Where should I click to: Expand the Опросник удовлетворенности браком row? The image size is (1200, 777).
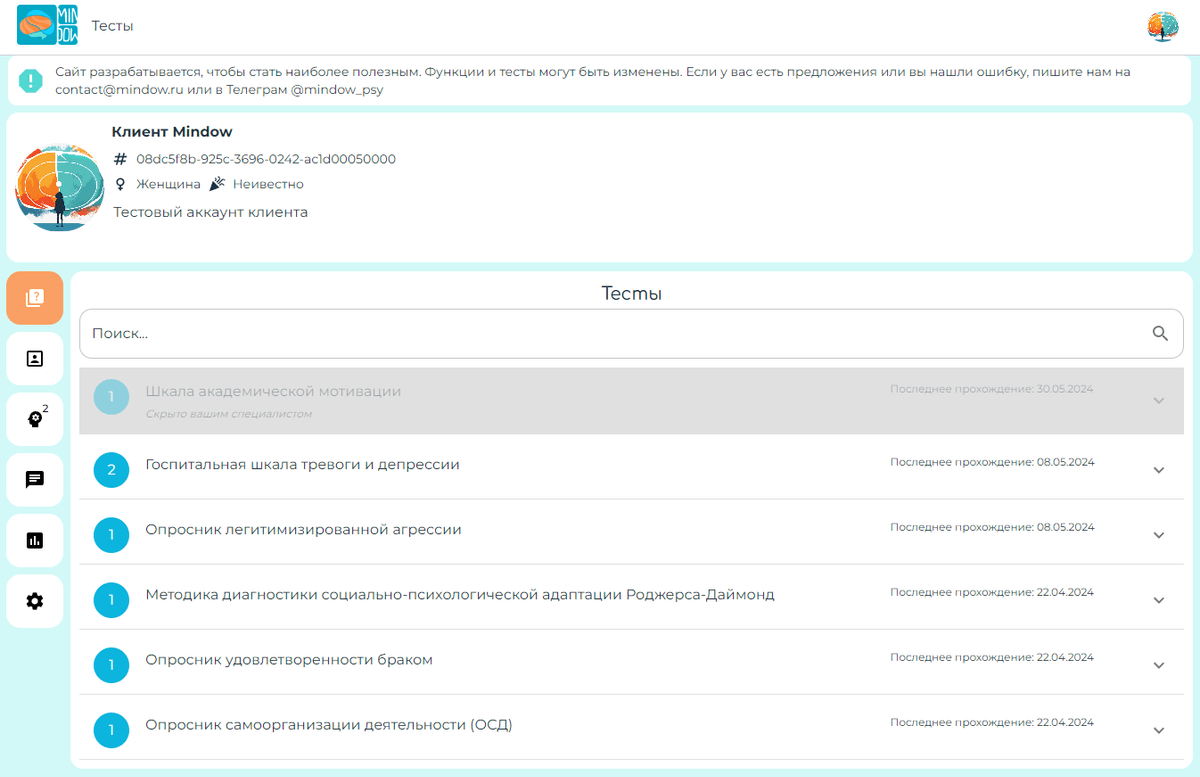(x=1159, y=665)
